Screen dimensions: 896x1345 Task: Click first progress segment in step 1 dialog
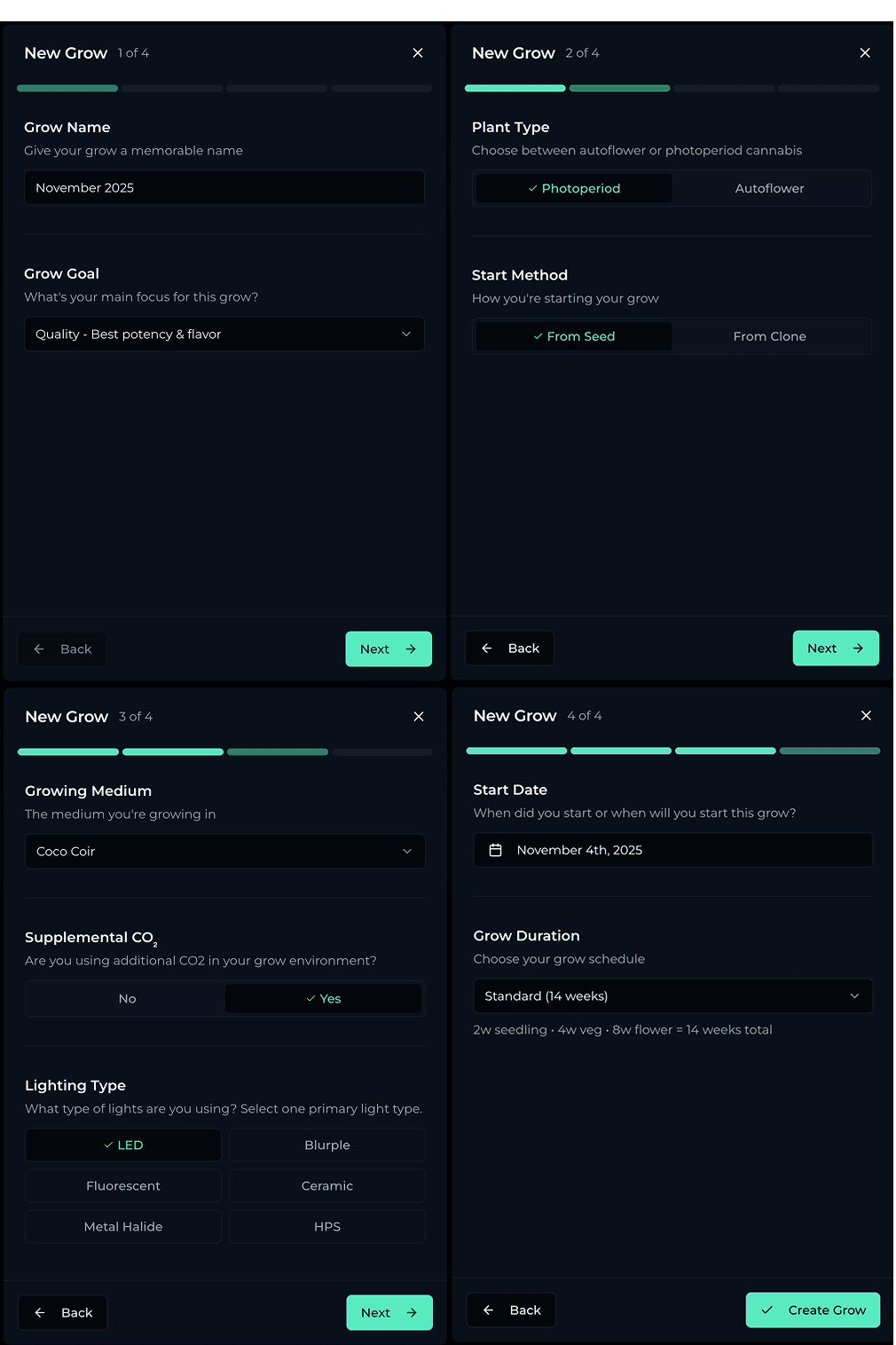tap(67, 89)
